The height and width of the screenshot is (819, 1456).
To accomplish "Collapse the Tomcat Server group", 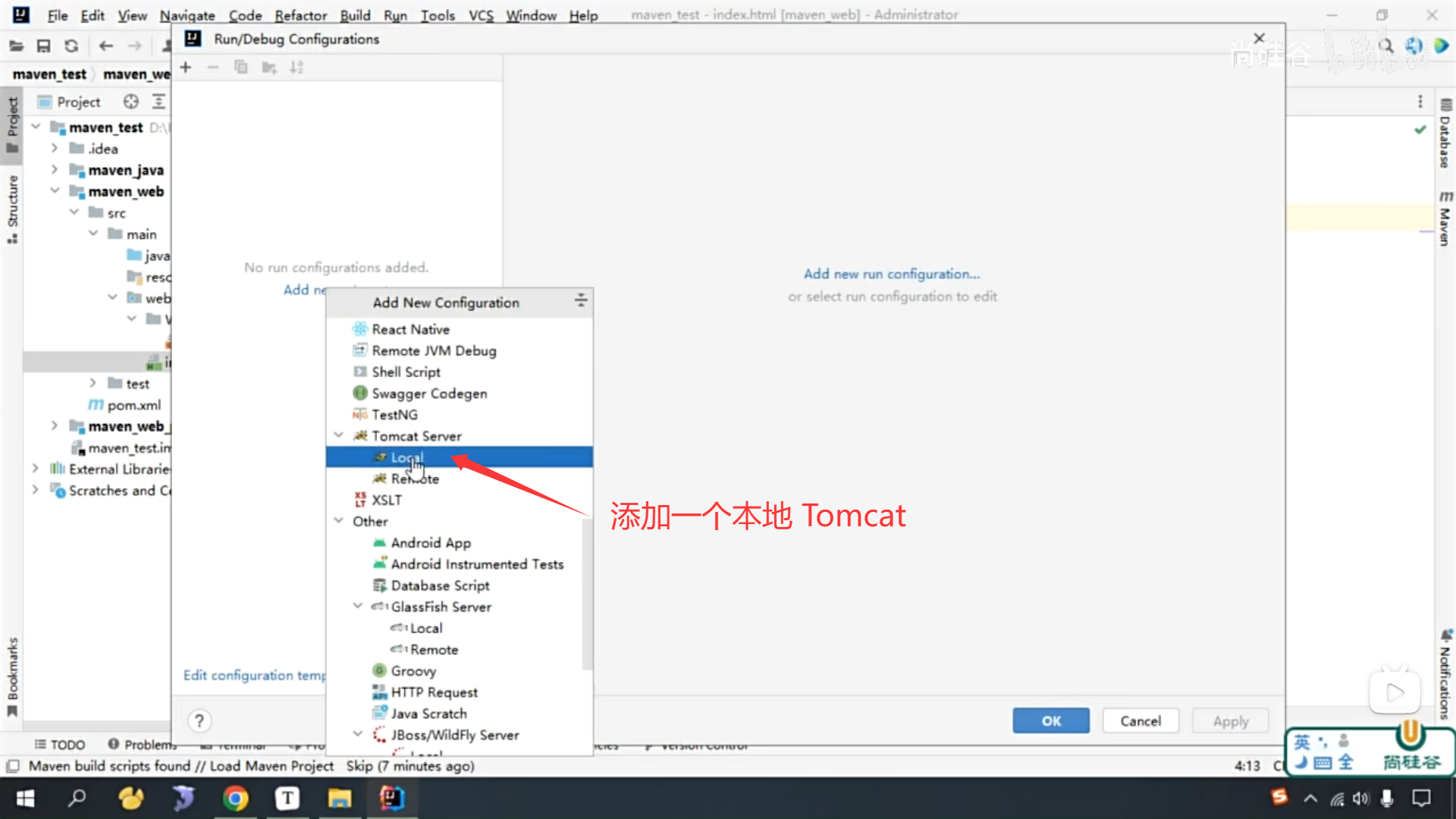I will tap(339, 435).
